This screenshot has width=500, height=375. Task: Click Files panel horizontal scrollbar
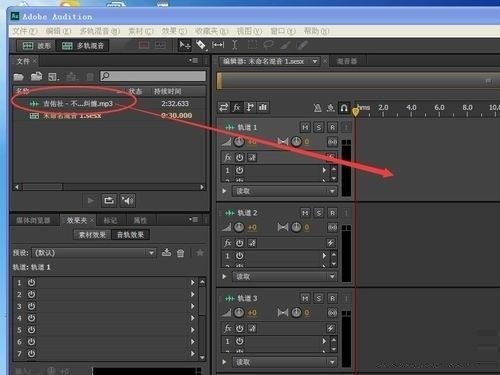click(x=109, y=187)
